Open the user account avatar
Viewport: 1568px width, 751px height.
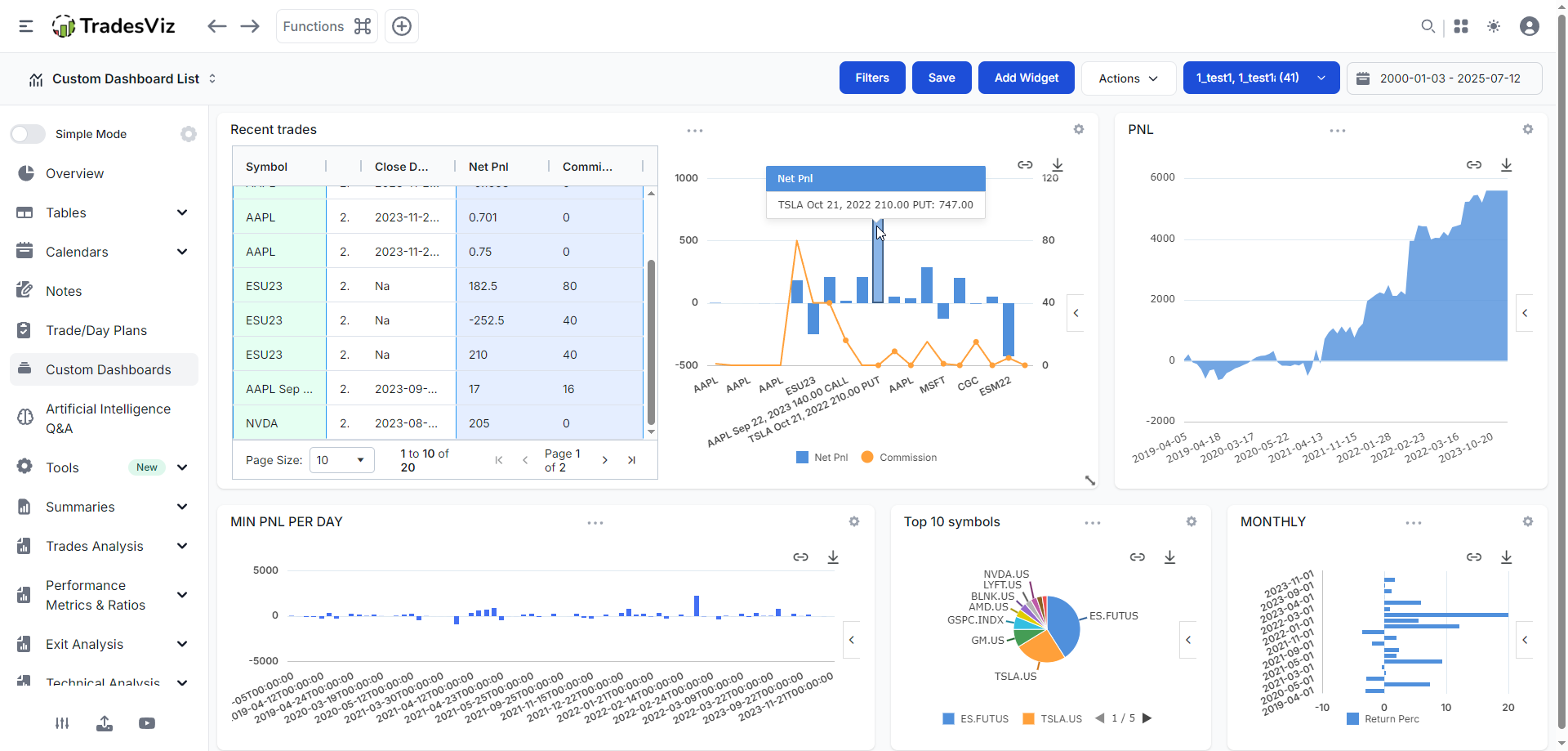tap(1530, 26)
